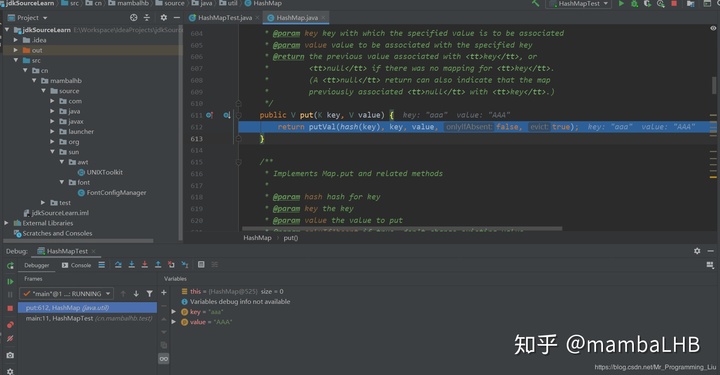Minimize the Debug tool window
This screenshot has width=720, height=375.
pos(710,251)
